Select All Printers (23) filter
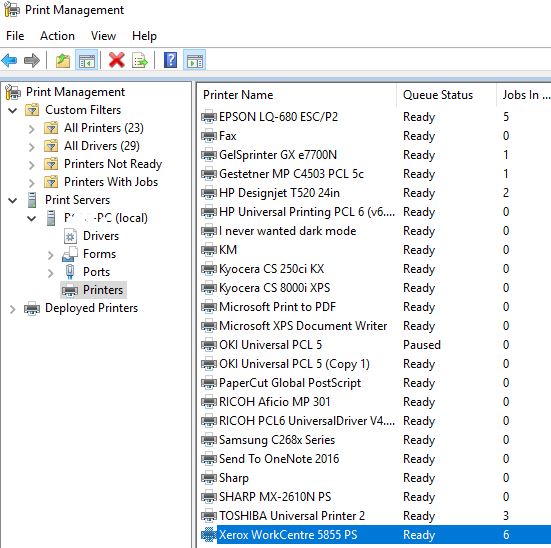The height and width of the screenshot is (548, 551). [x=104, y=128]
